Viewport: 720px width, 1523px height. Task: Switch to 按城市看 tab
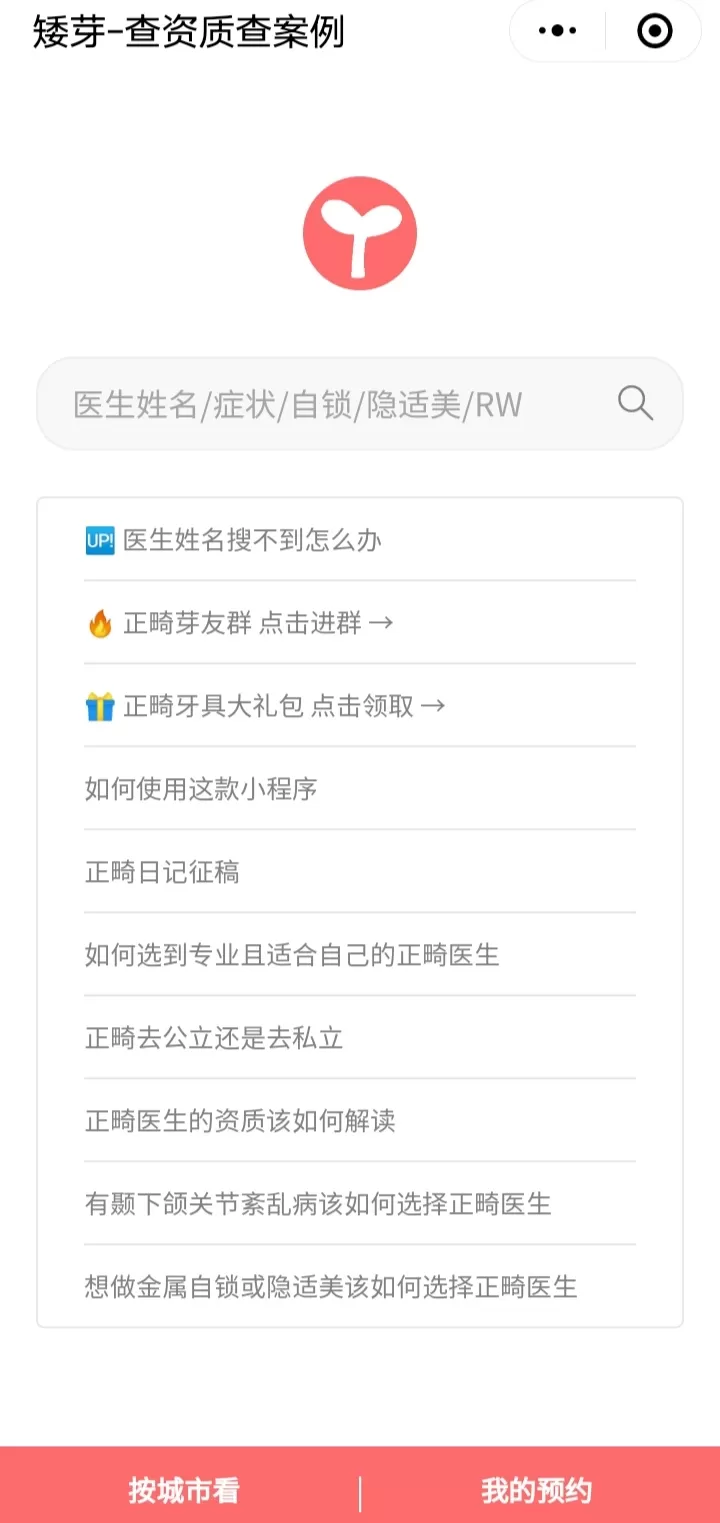click(184, 1491)
